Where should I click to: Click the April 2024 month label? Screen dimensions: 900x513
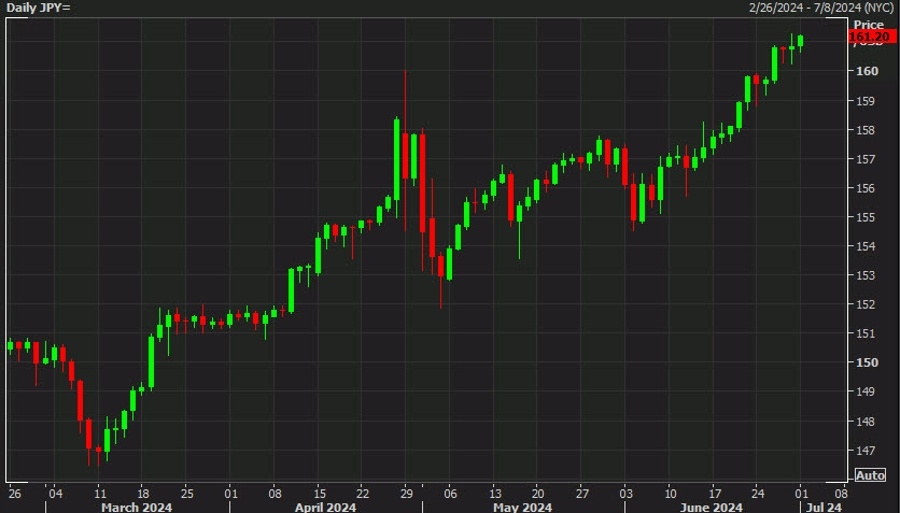[x=325, y=507]
